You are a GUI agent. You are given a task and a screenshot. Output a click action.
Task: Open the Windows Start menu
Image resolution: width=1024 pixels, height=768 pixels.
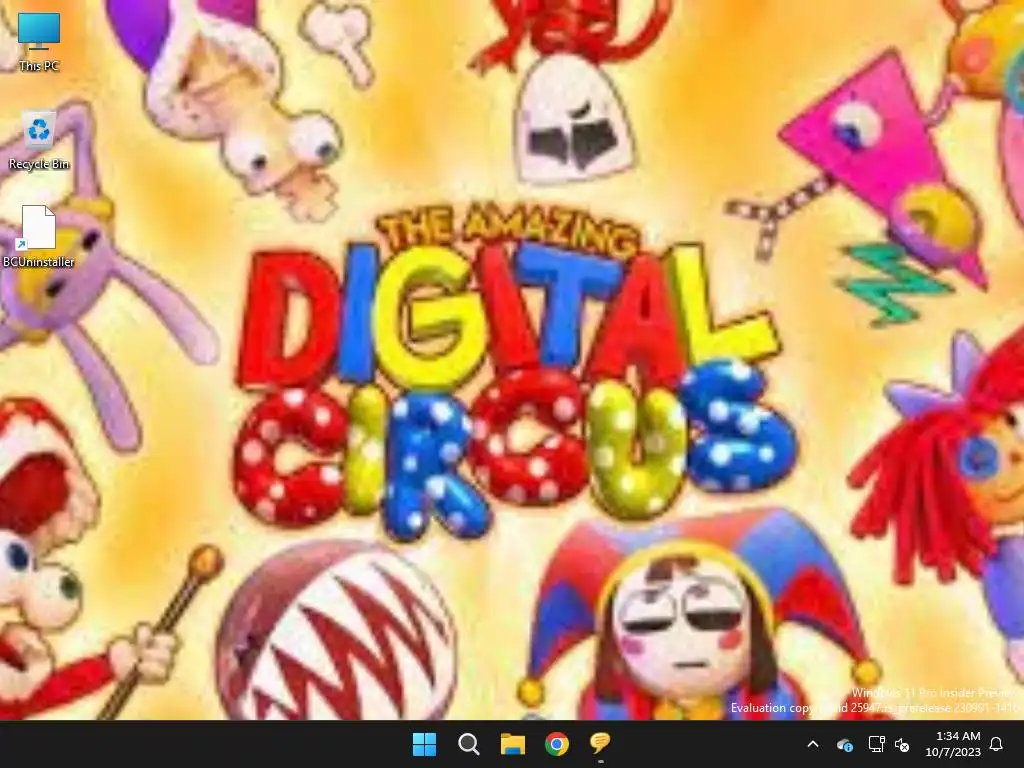424,744
